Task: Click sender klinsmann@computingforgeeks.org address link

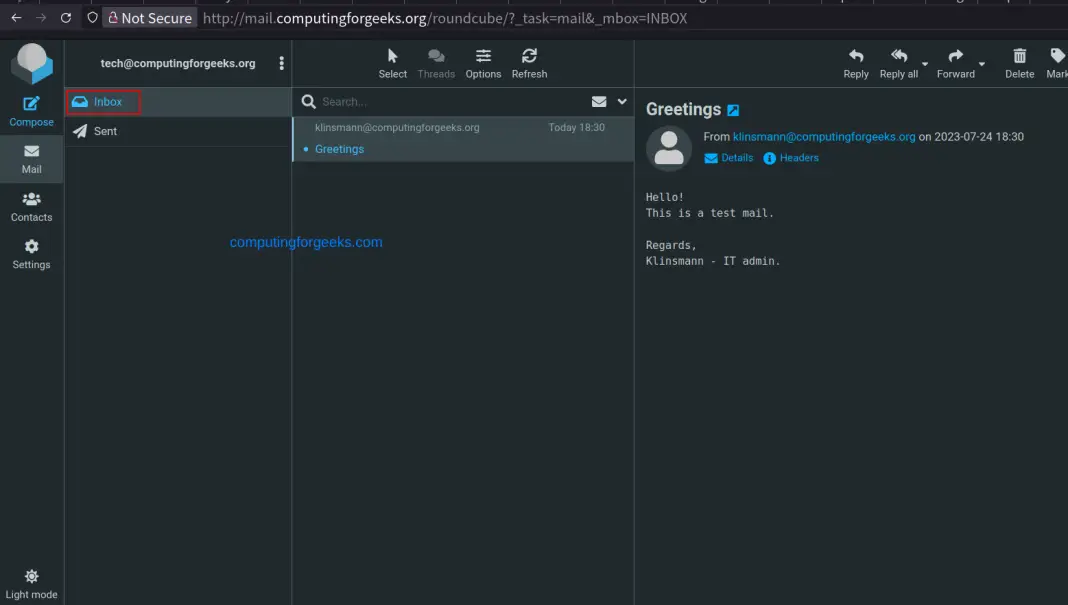Action: tap(824, 137)
